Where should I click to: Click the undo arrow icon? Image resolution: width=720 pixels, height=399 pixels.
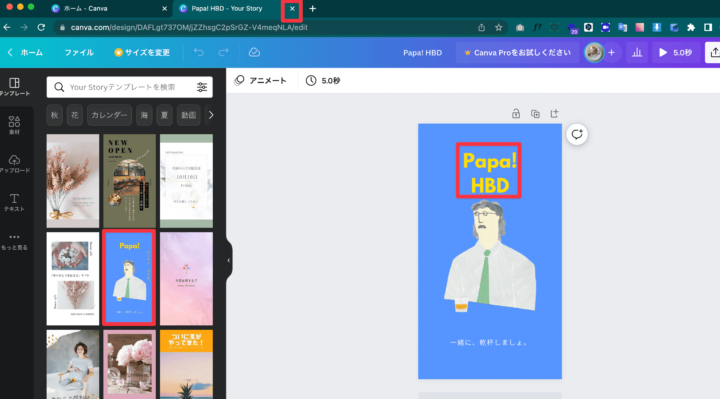click(198, 52)
